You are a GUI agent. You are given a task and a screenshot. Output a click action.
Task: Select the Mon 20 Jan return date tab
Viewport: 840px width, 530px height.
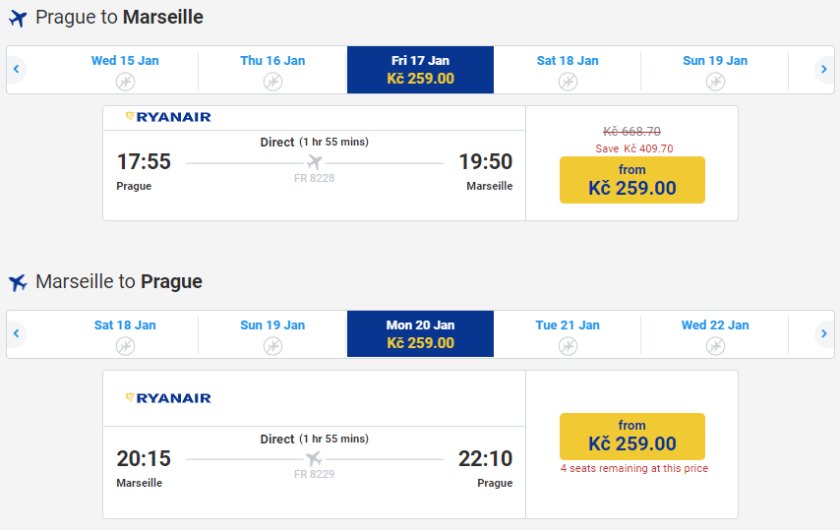(420, 334)
